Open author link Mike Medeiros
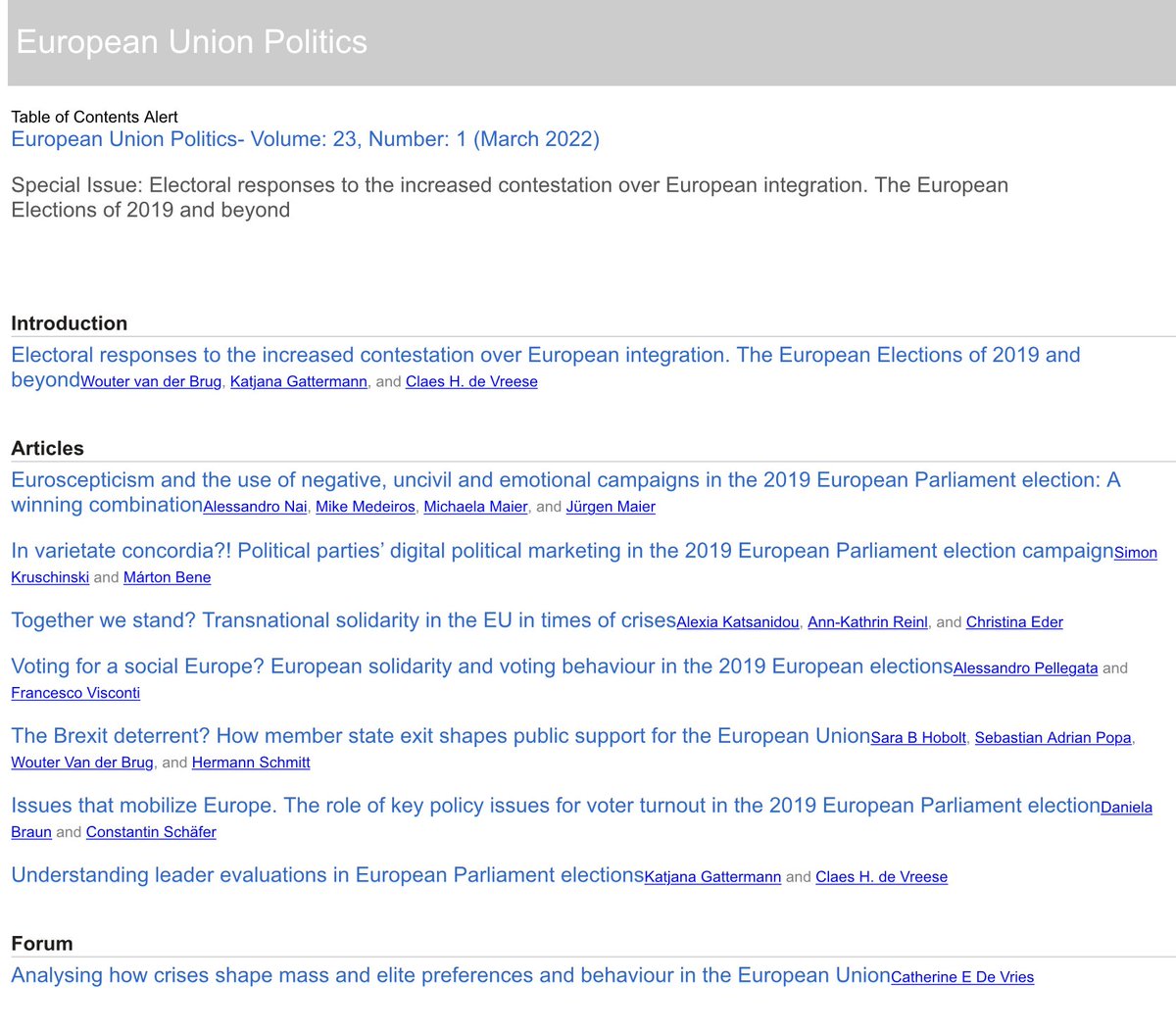 tap(366, 507)
